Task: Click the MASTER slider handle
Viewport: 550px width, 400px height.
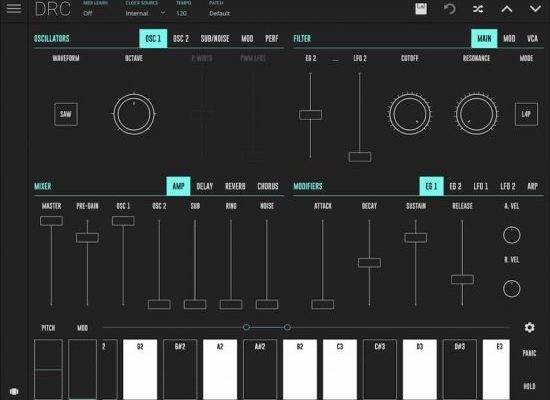Action: (x=52, y=221)
